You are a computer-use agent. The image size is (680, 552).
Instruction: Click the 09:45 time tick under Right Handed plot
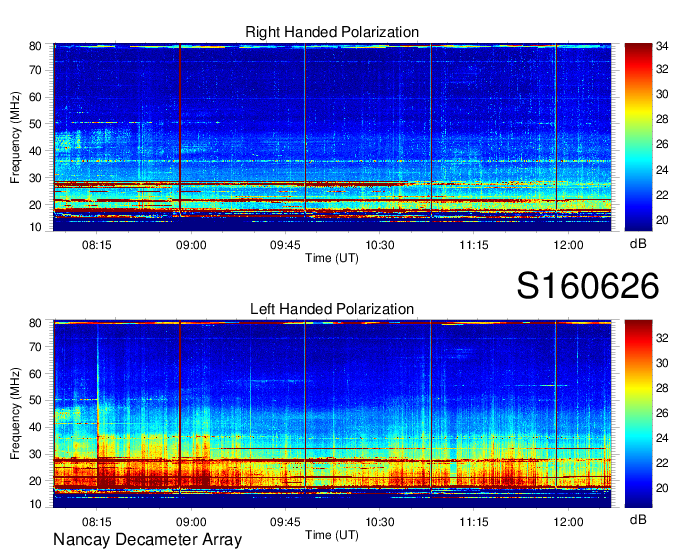285,245
